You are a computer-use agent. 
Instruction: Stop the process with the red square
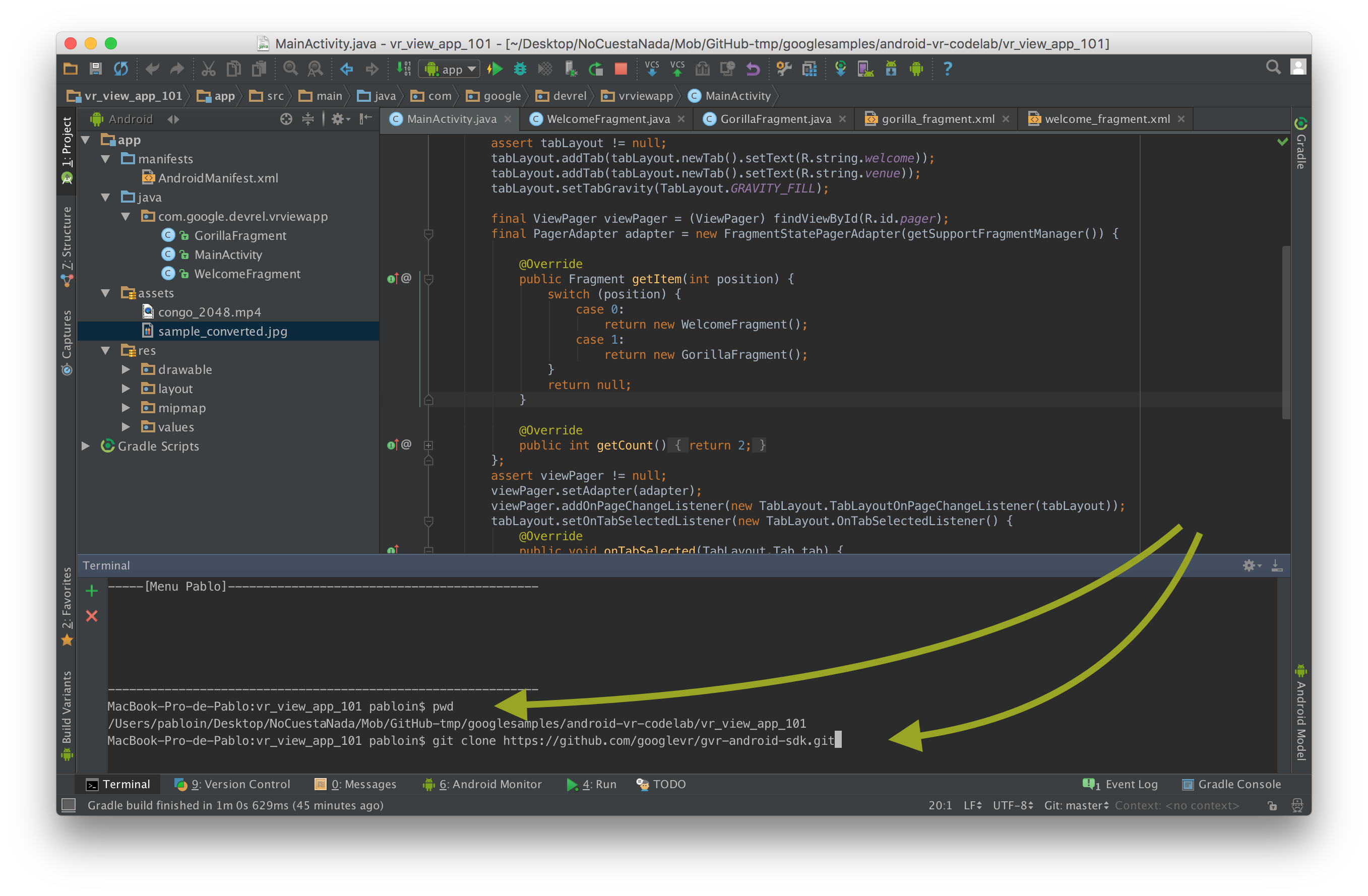pyautogui.click(x=621, y=69)
